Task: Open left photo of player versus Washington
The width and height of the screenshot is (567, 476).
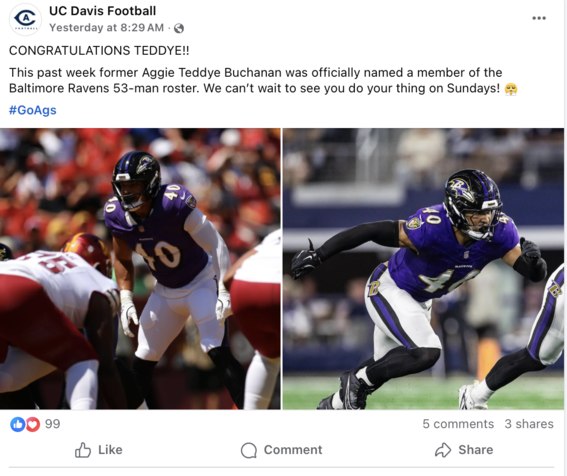Action: click(x=140, y=269)
